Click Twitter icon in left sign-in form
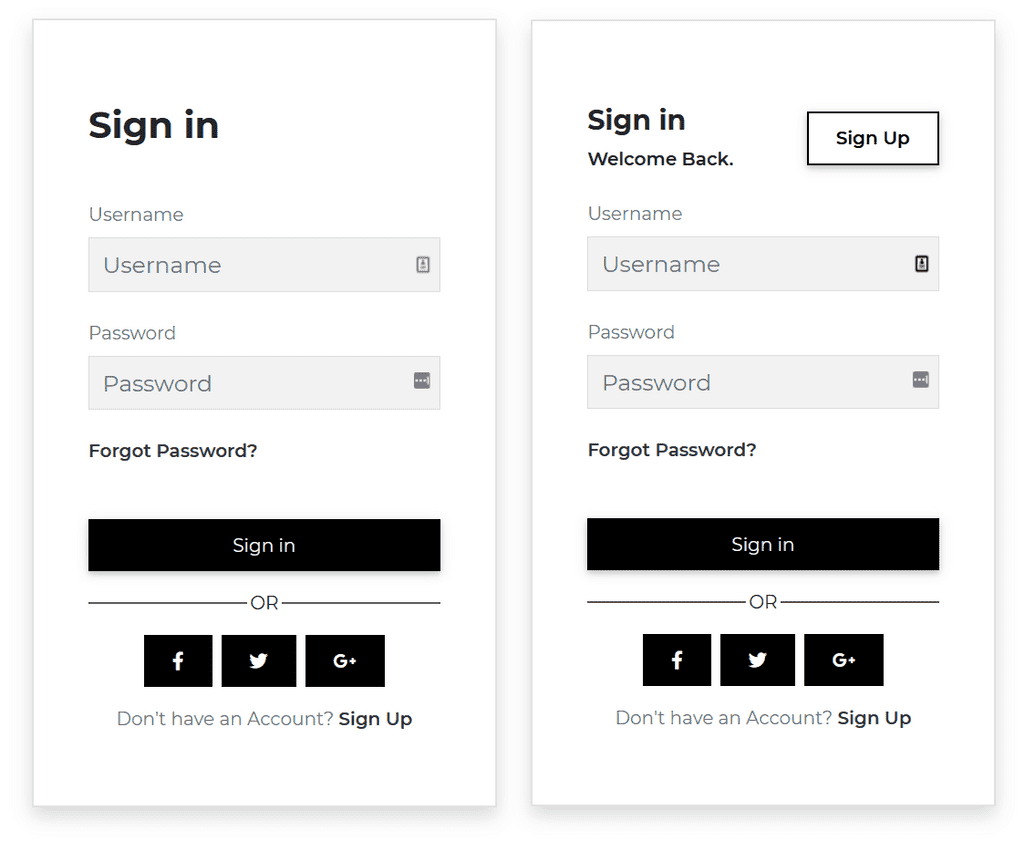The image size is (1035, 844). [259, 661]
